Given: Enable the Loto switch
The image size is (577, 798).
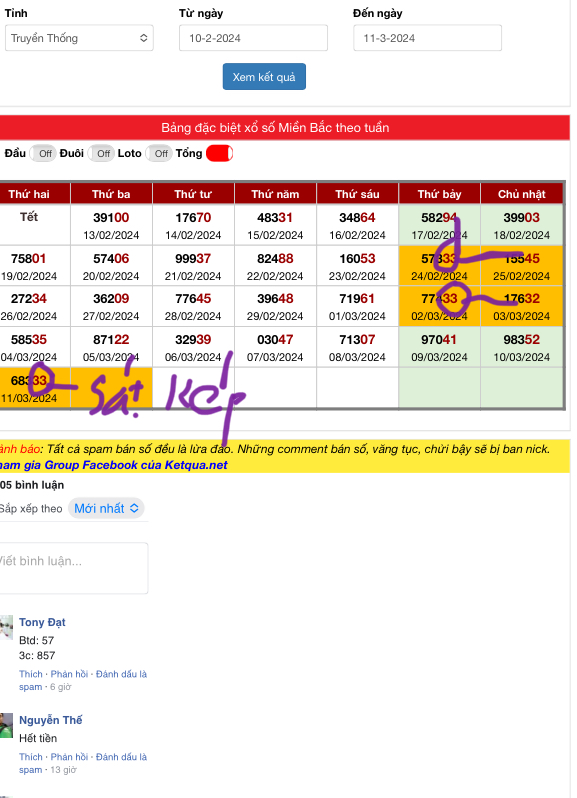Looking at the screenshot, I should pos(158,153).
